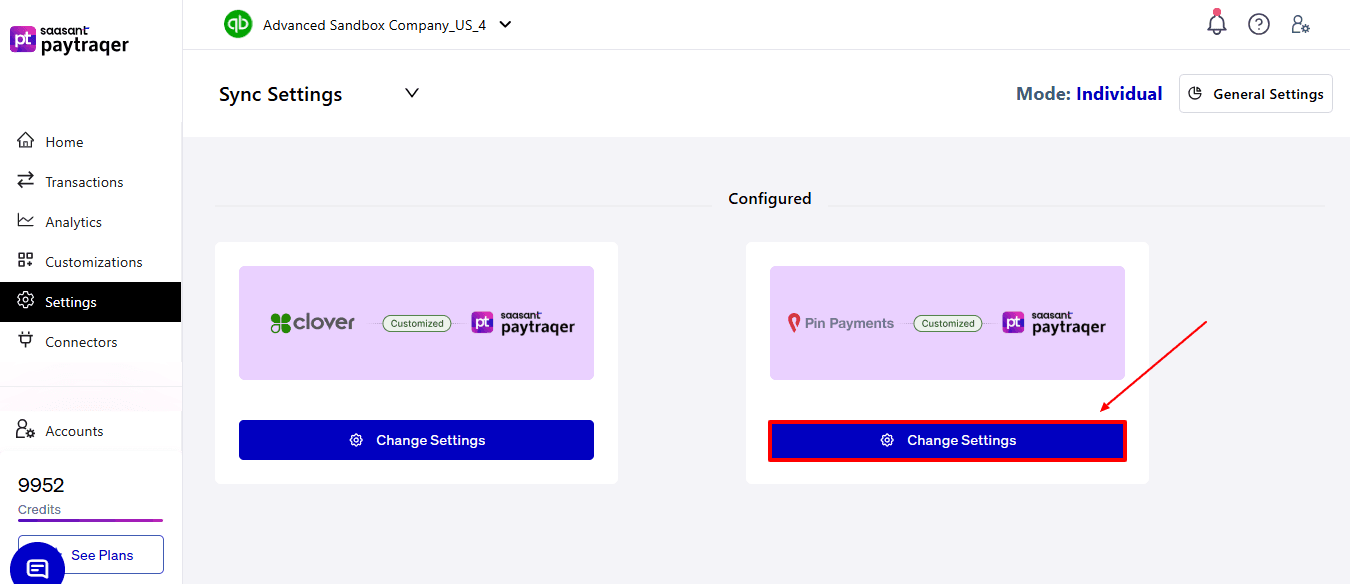Image resolution: width=1350 pixels, height=584 pixels.
Task: Click Change Settings under the Clover card
Action: click(416, 439)
